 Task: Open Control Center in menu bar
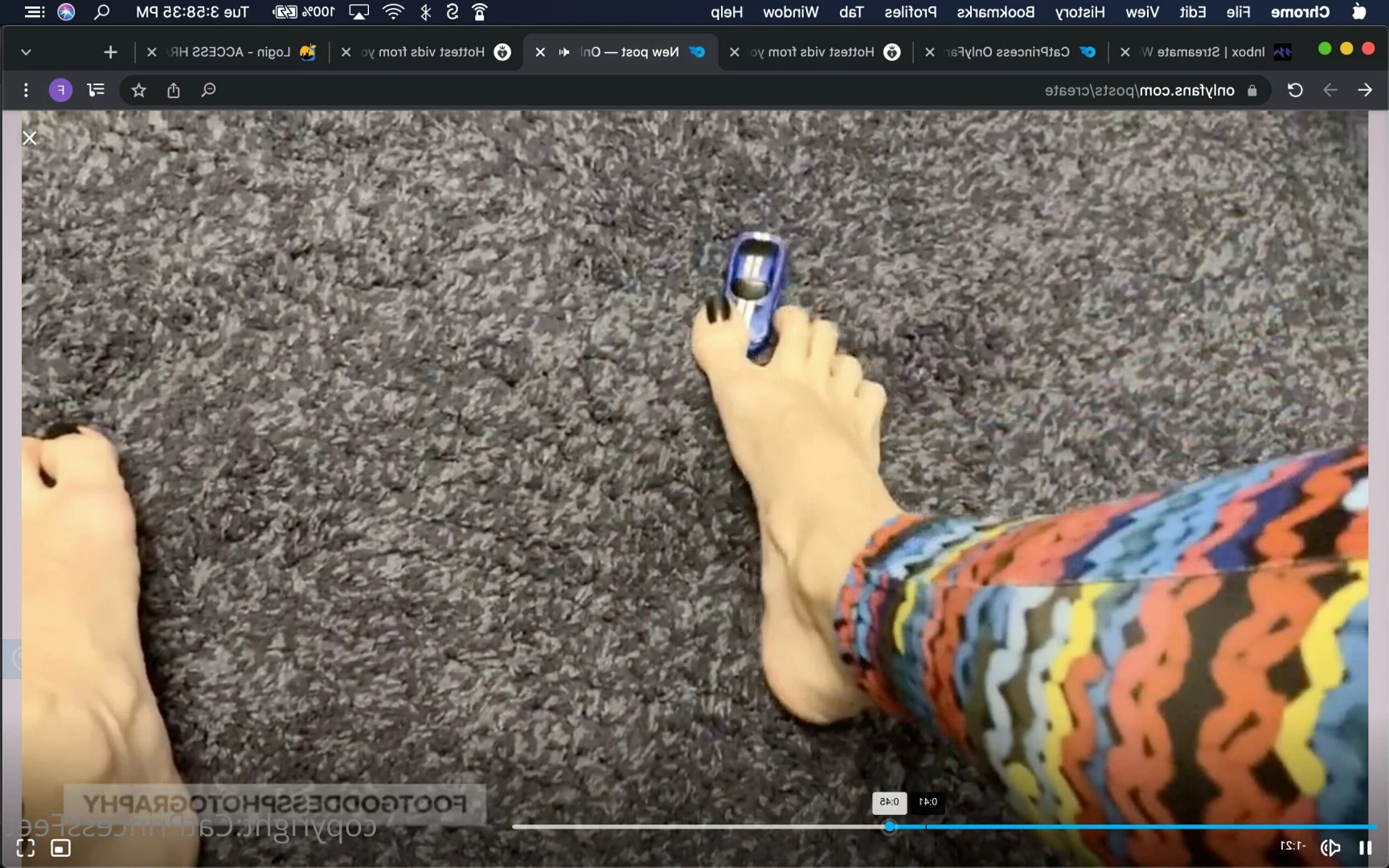click(x=34, y=12)
